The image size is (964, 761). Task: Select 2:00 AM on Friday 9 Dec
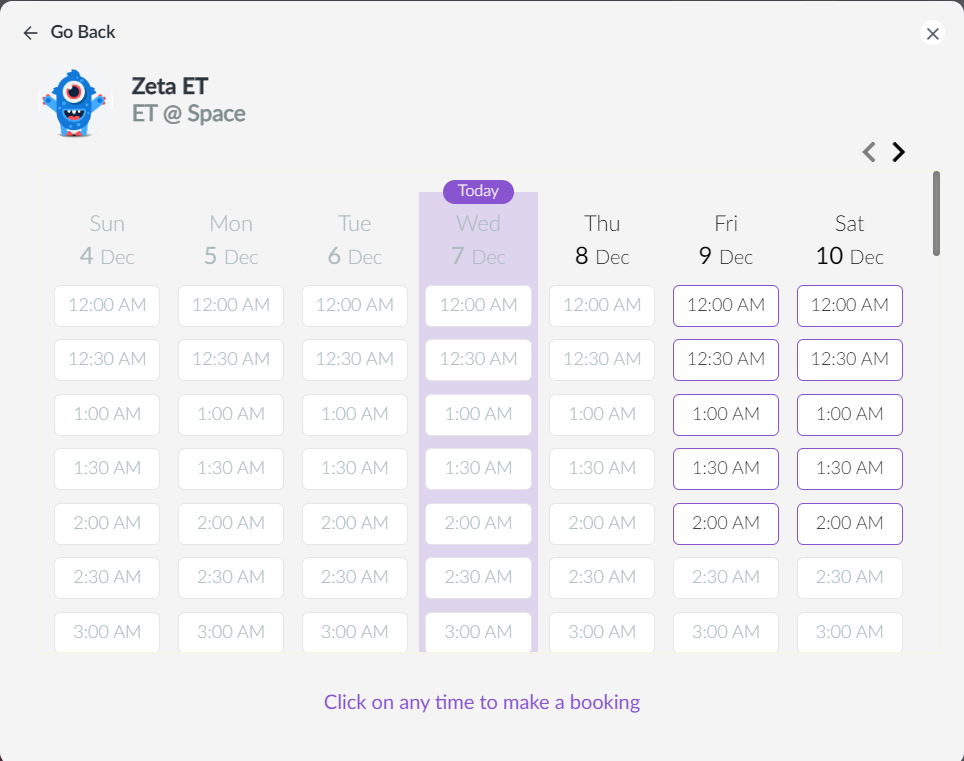coord(725,524)
